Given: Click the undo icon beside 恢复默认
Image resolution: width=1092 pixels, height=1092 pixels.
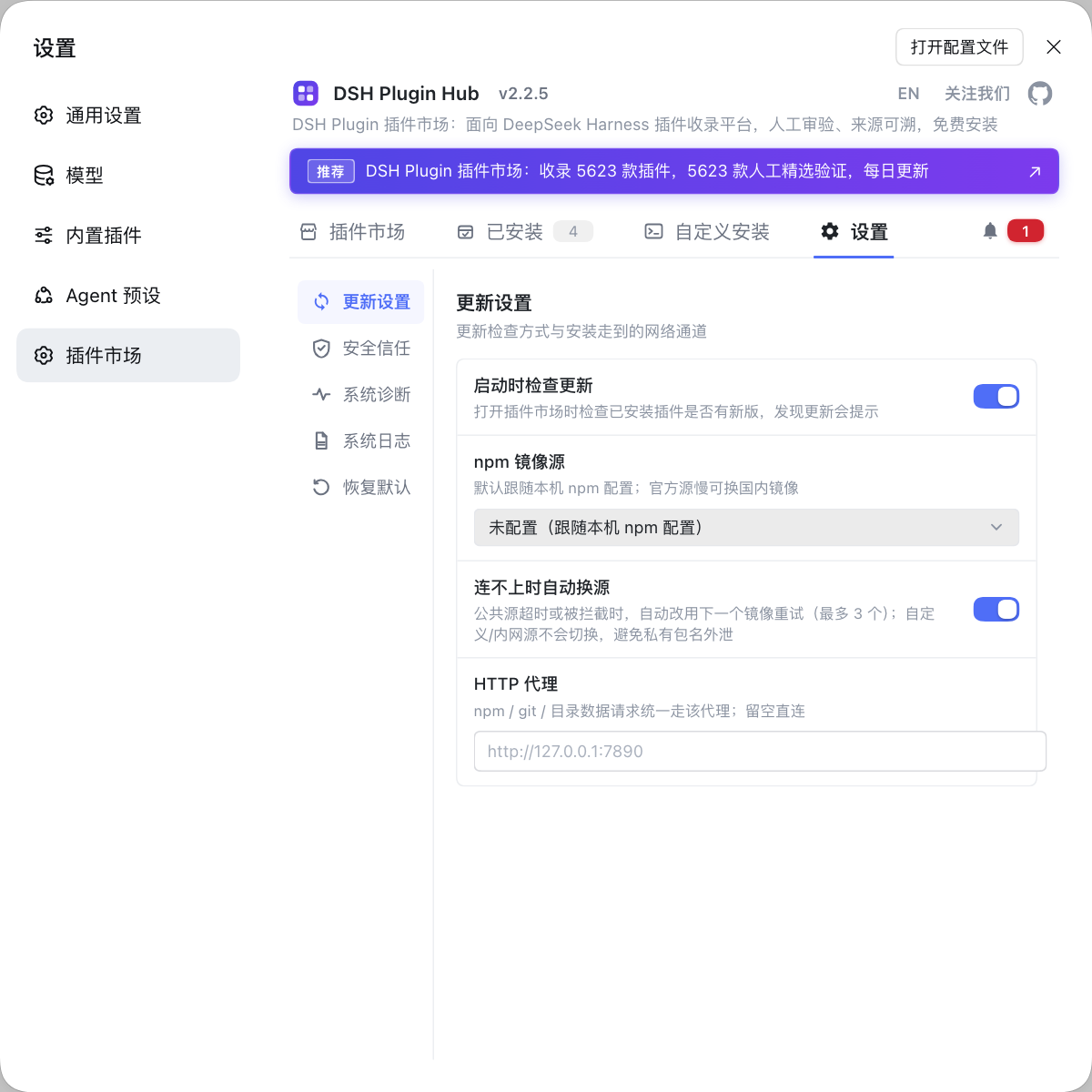Looking at the screenshot, I should 321,487.
